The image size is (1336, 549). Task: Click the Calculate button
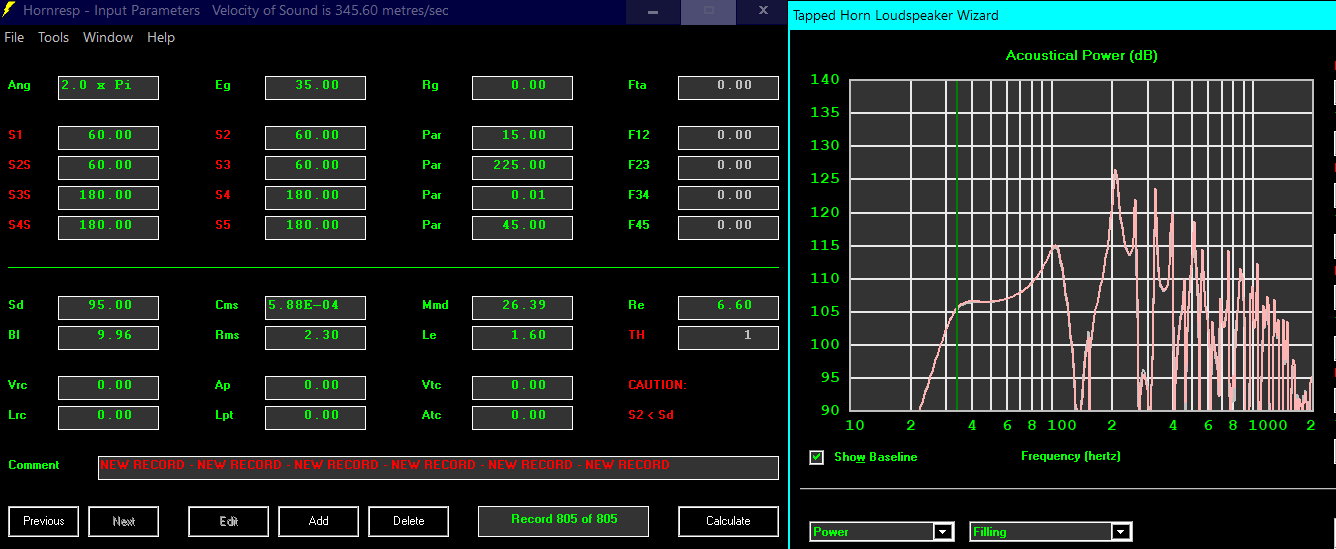[728, 521]
